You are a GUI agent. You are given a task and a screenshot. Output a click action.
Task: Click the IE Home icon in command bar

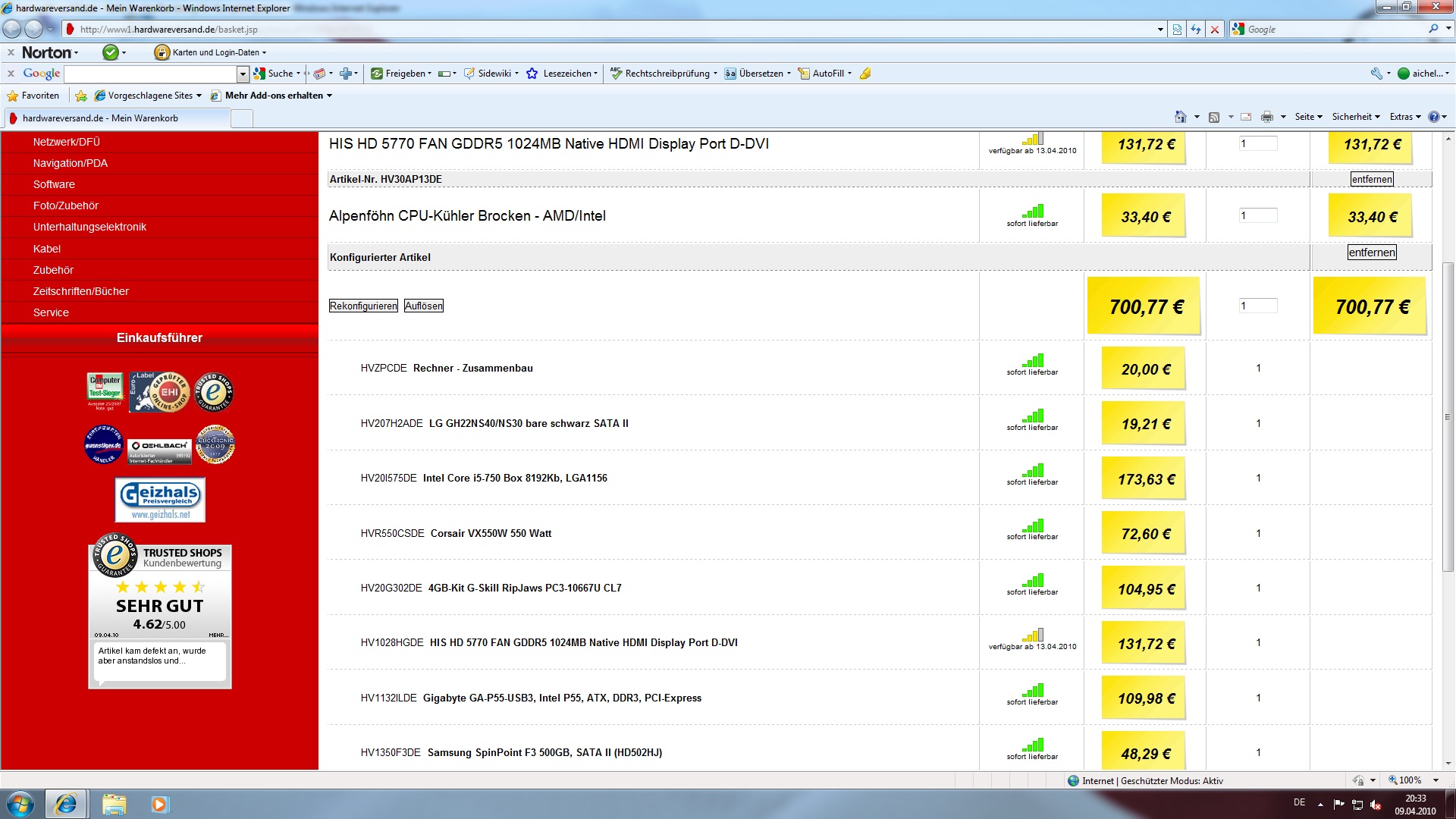(x=1180, y=117)
